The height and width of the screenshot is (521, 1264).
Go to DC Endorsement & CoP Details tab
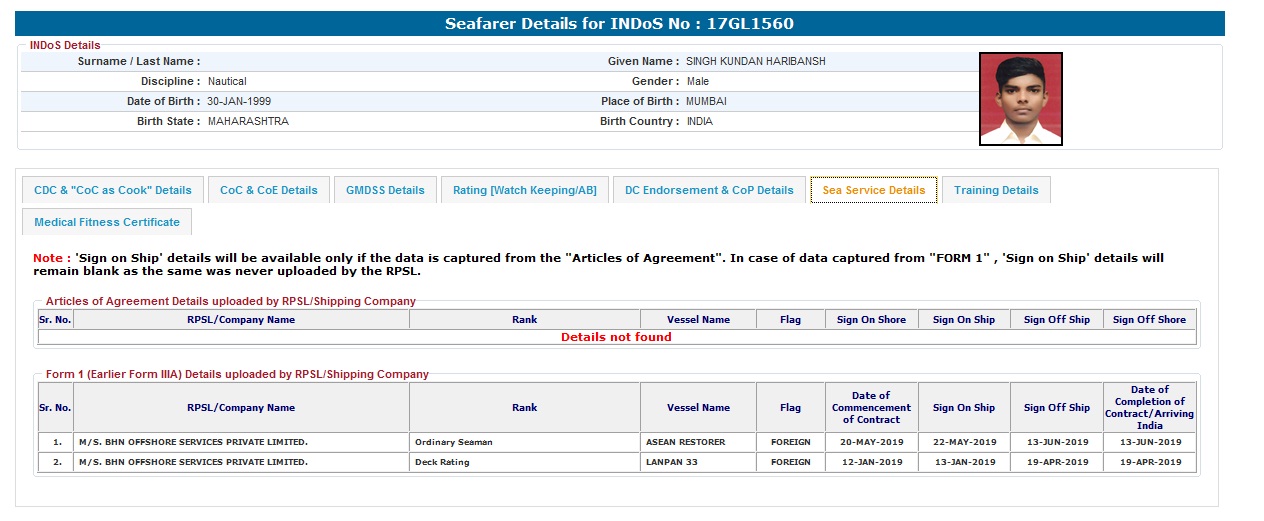click(x=709, y=190)
